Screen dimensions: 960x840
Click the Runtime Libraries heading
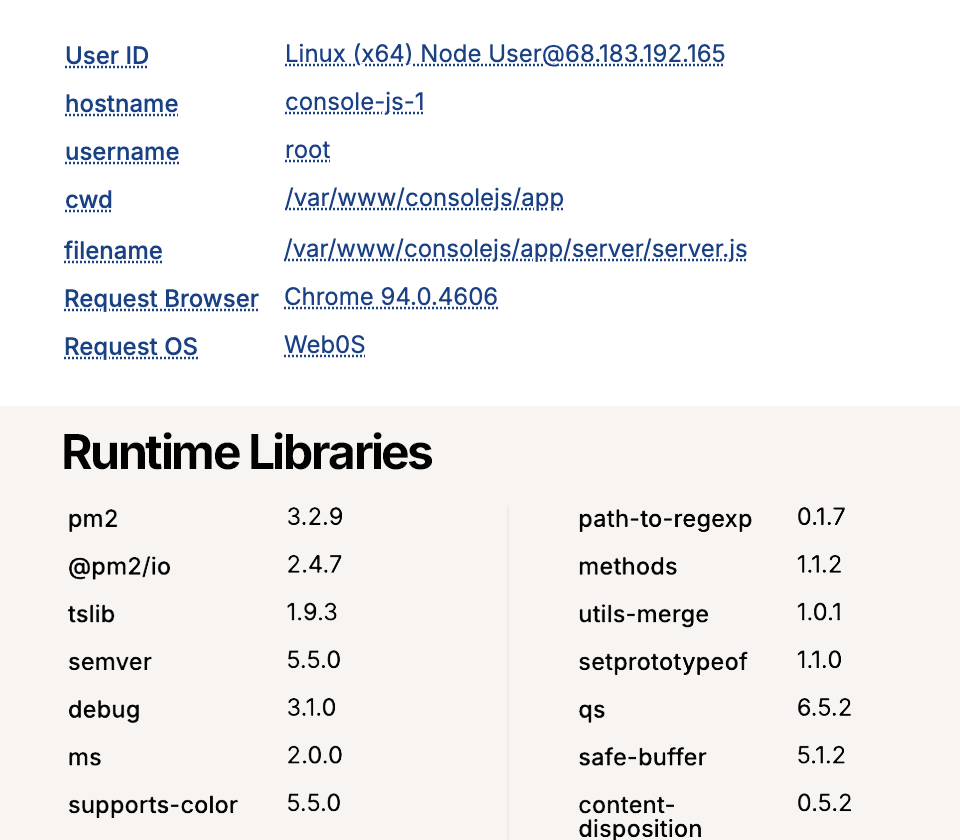click(x=247, y=452)
